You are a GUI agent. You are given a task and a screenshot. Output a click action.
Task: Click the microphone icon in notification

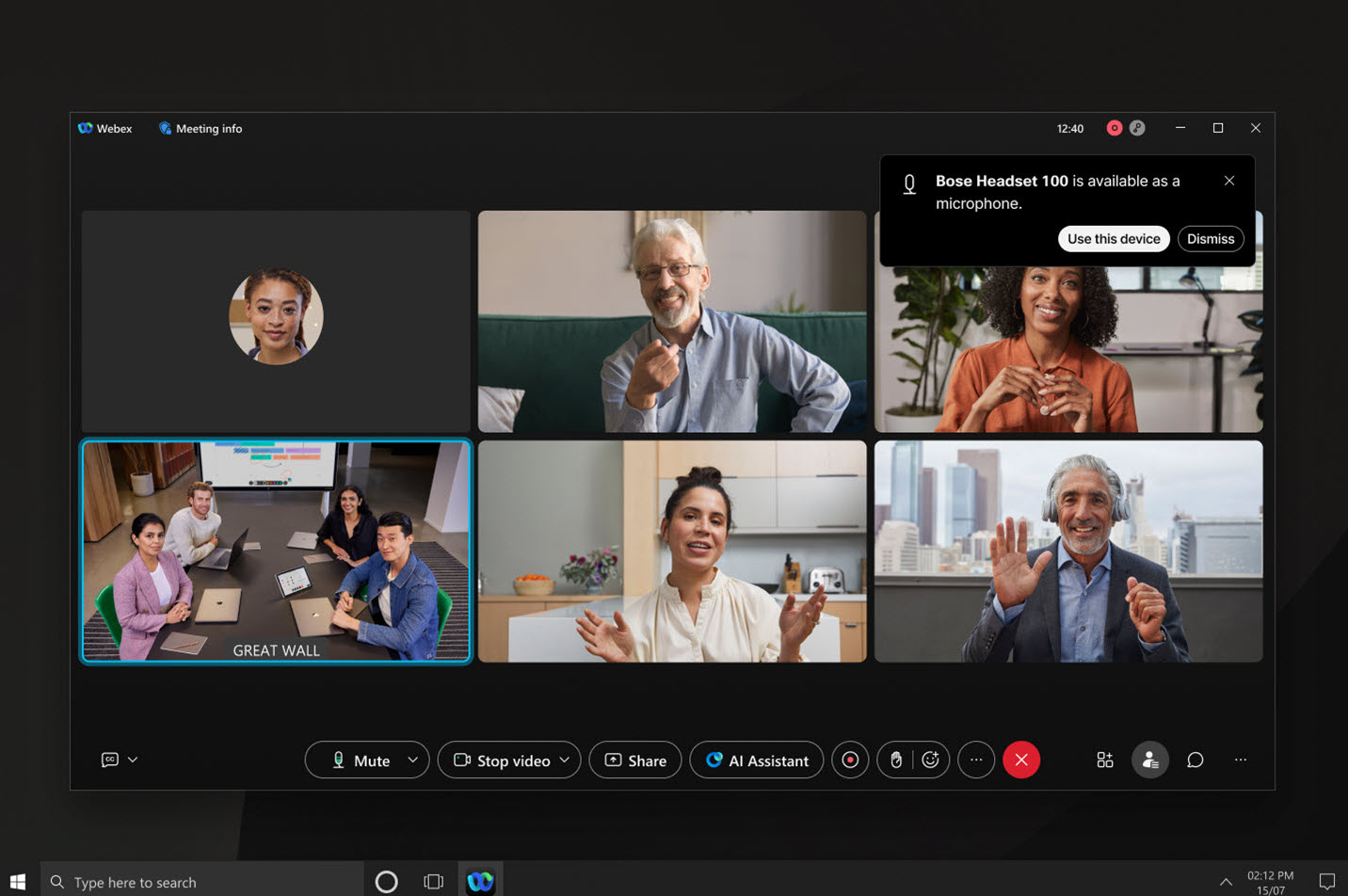909,184
